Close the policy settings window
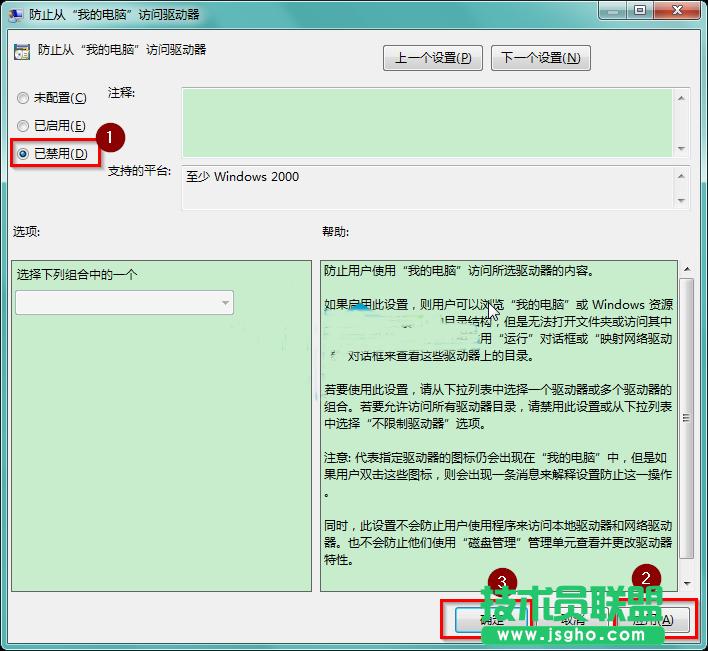 (677, 11)
